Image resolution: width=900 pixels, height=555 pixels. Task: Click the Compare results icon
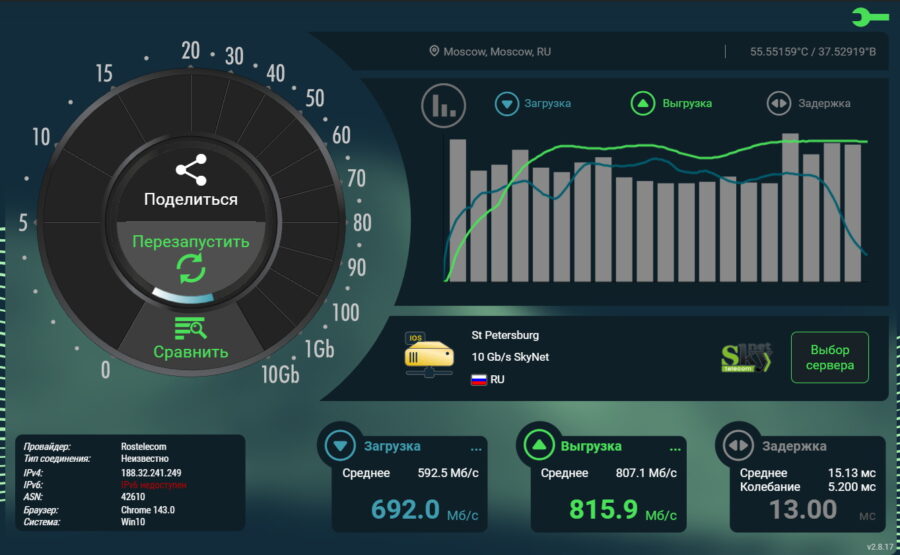[x=190, y=328]
